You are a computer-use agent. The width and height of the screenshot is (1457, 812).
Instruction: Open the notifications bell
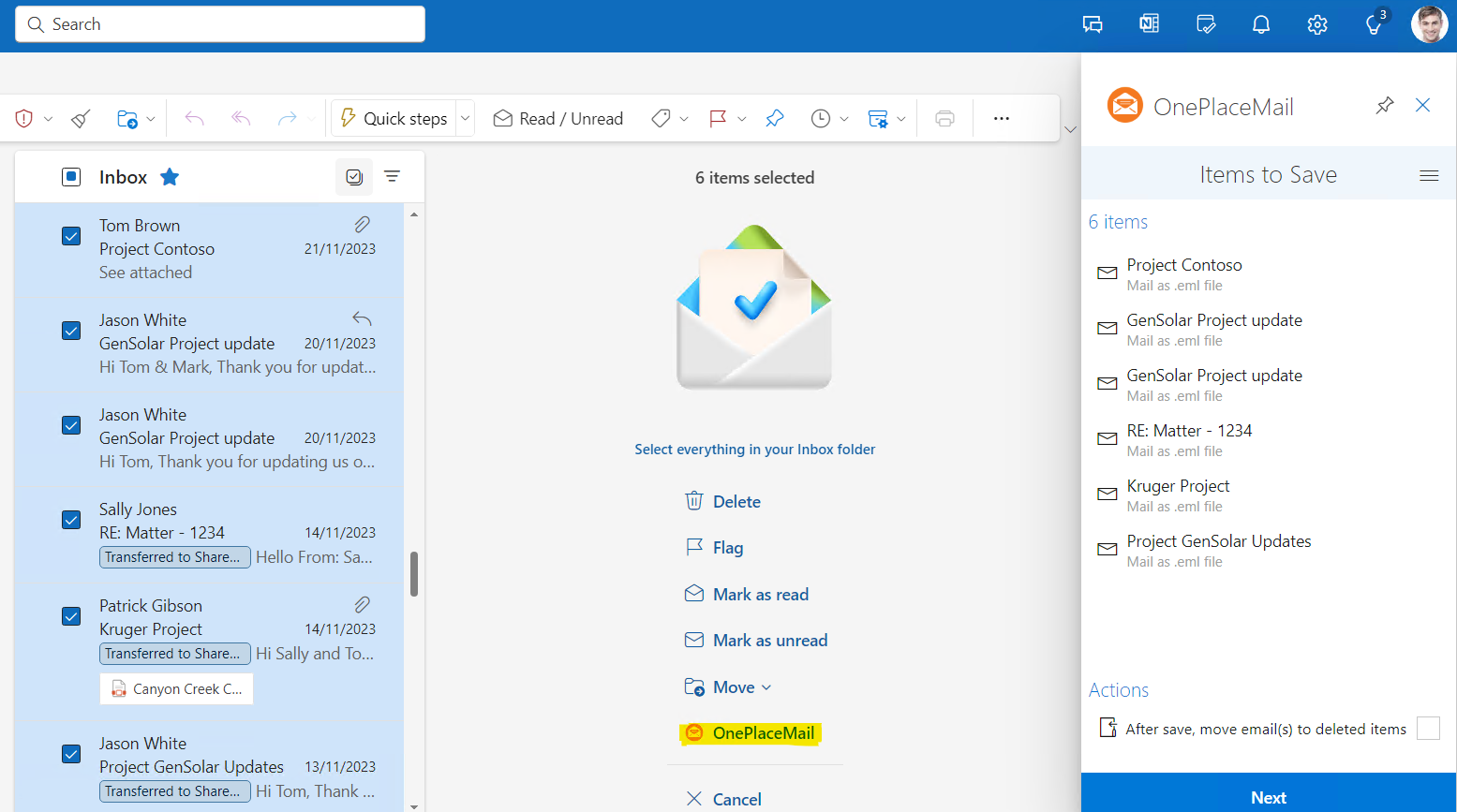(1261, 25)
